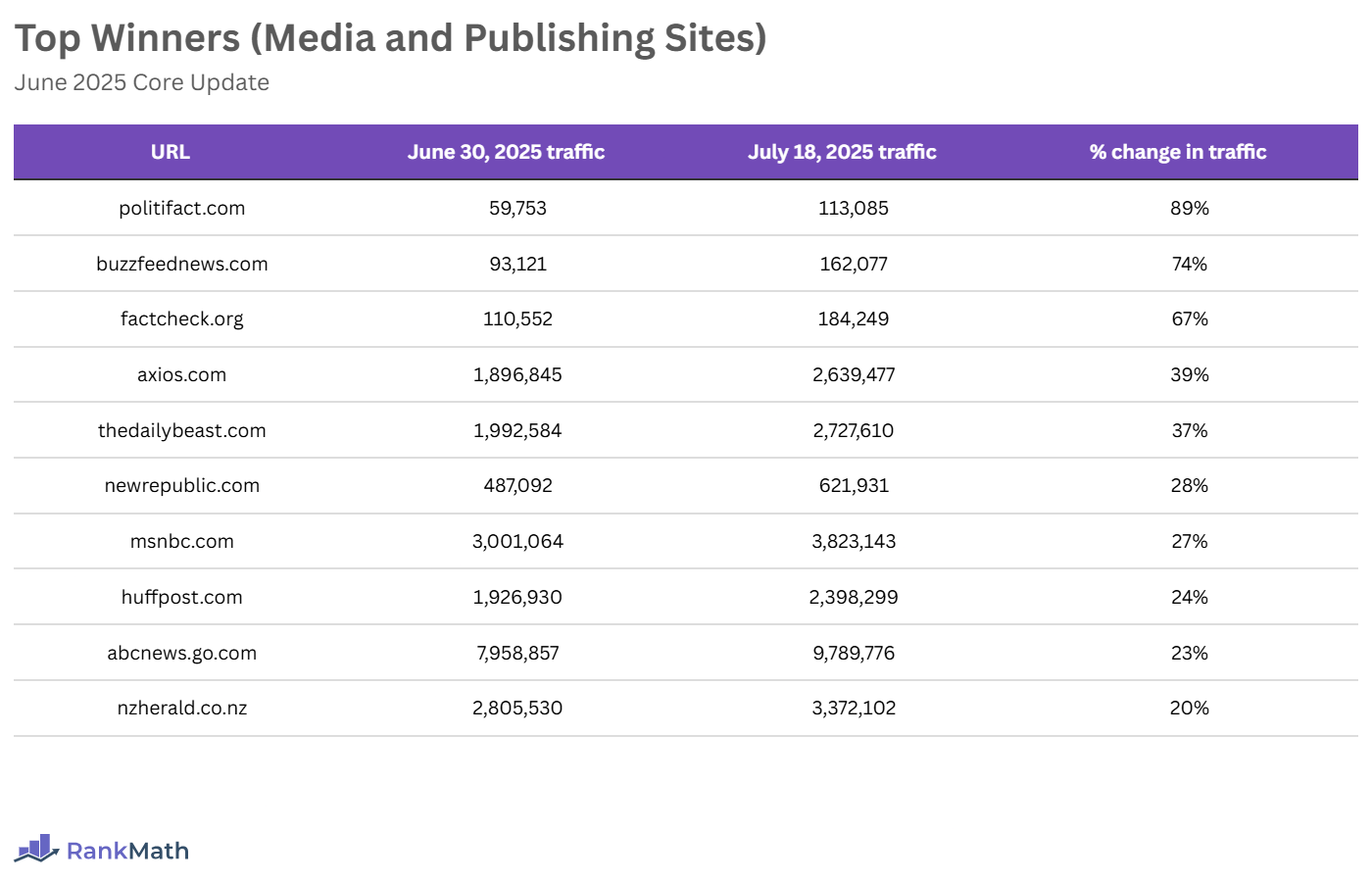Click the 3,001,064 traffic value
1372x882 pixels.
pyautogui.click(x=517, y=541)
